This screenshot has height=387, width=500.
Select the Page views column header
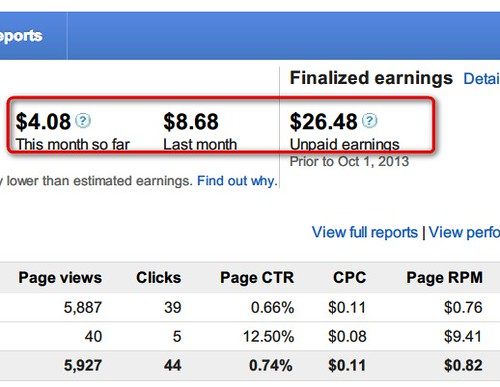click(x=60, y=278)
